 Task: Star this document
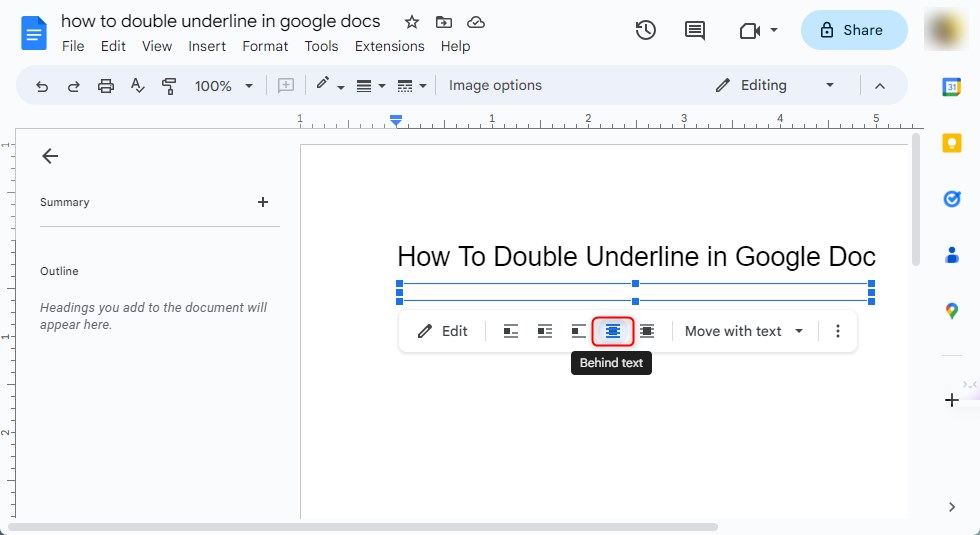[x=412, y=22]
